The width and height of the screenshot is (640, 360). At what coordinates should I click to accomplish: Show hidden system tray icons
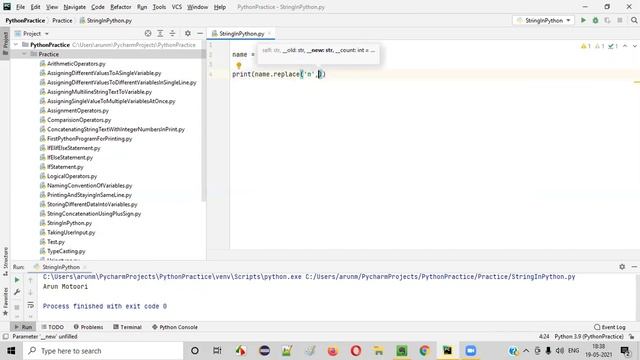pos(526,351)
